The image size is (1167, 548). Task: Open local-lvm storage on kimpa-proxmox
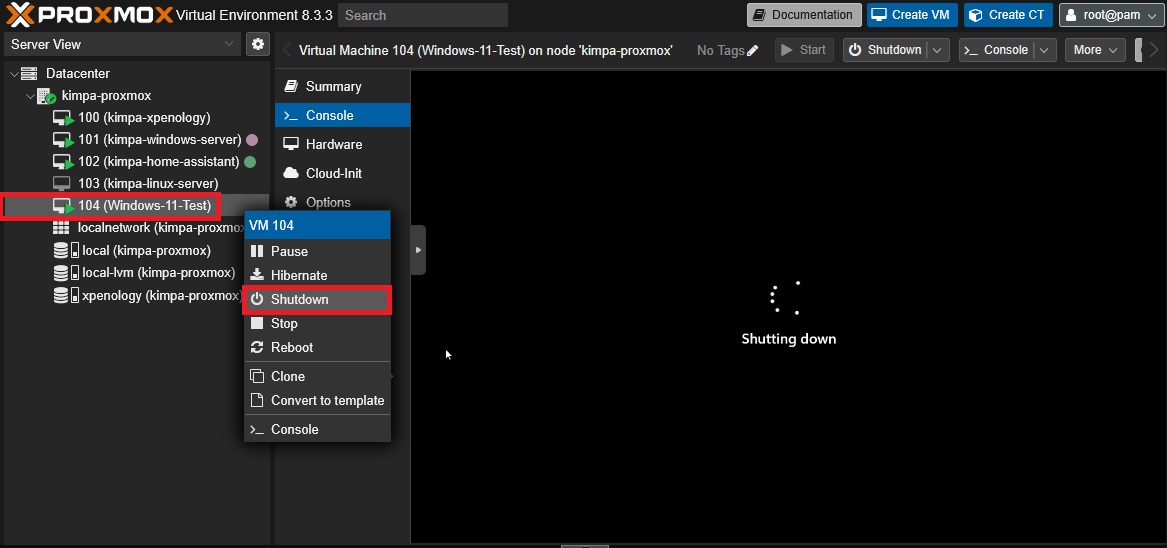pyautogui.click(x=158, y=273)
